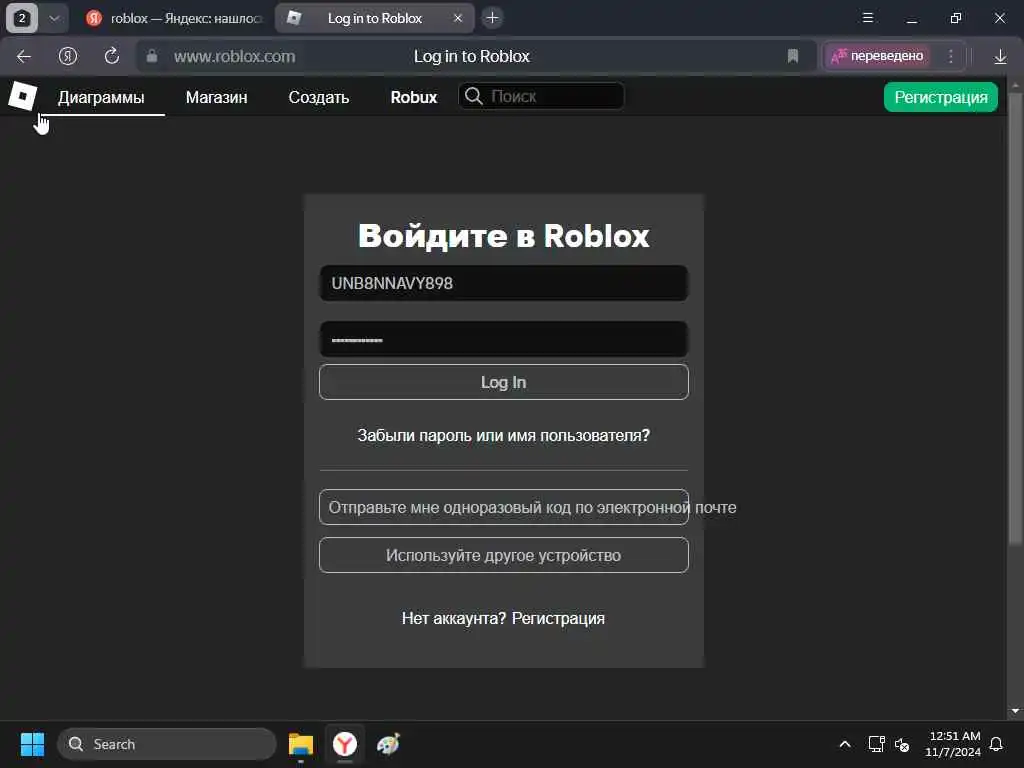1024x768 pixels.
Task: Click the переведено translation badge
Action: [878, 56]
